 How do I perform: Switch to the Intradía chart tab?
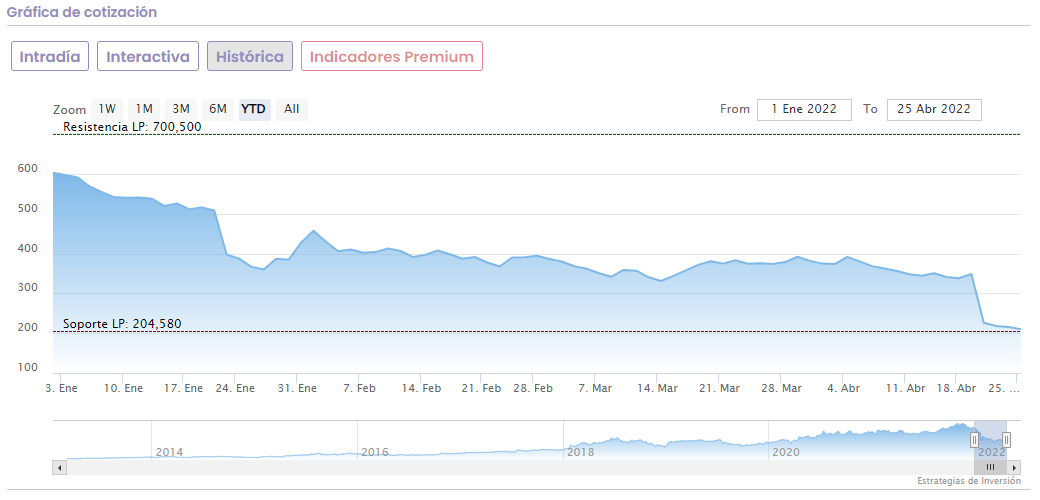50,57
